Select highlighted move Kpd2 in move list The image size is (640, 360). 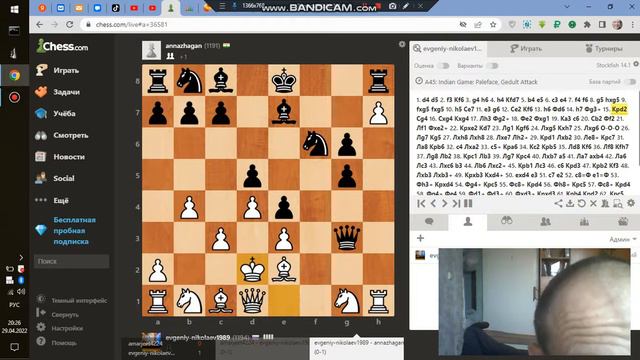(619, 109)
